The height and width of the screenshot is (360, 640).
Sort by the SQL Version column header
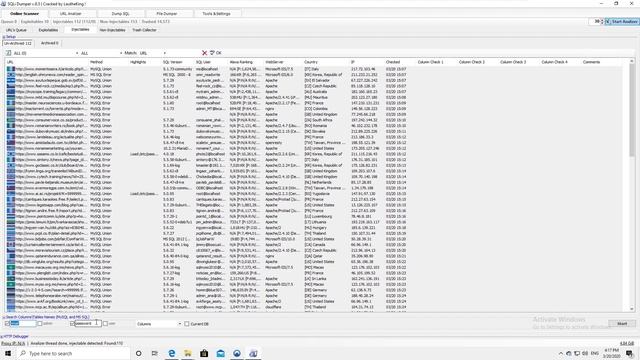(173, 62)
